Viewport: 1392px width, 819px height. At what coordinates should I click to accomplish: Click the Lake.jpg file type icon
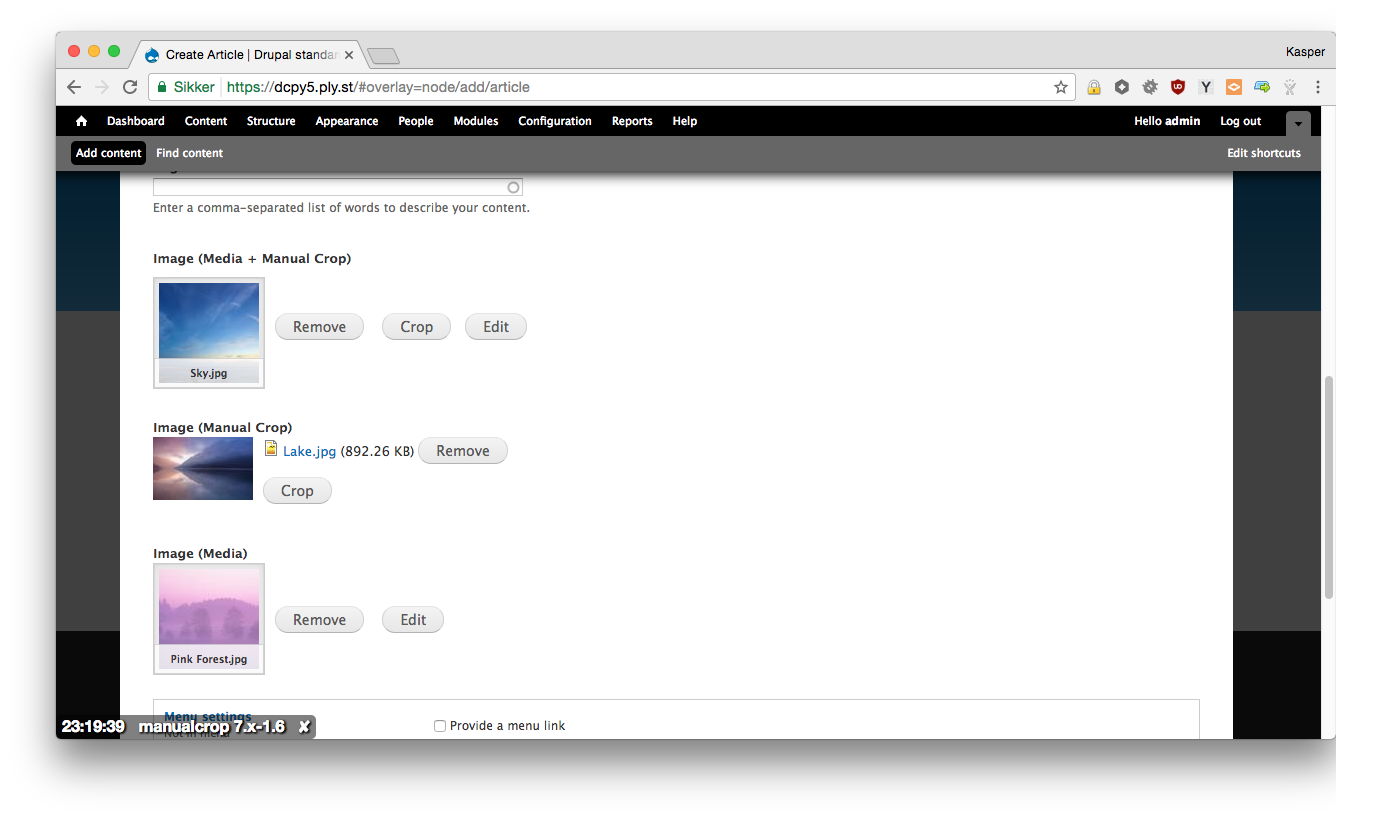point(270,449)
